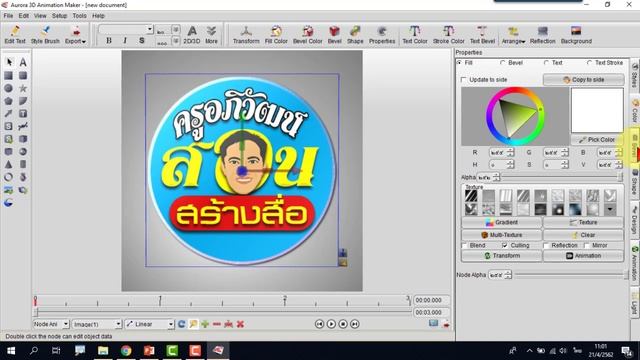Select the Text radio option

point(546,63)
